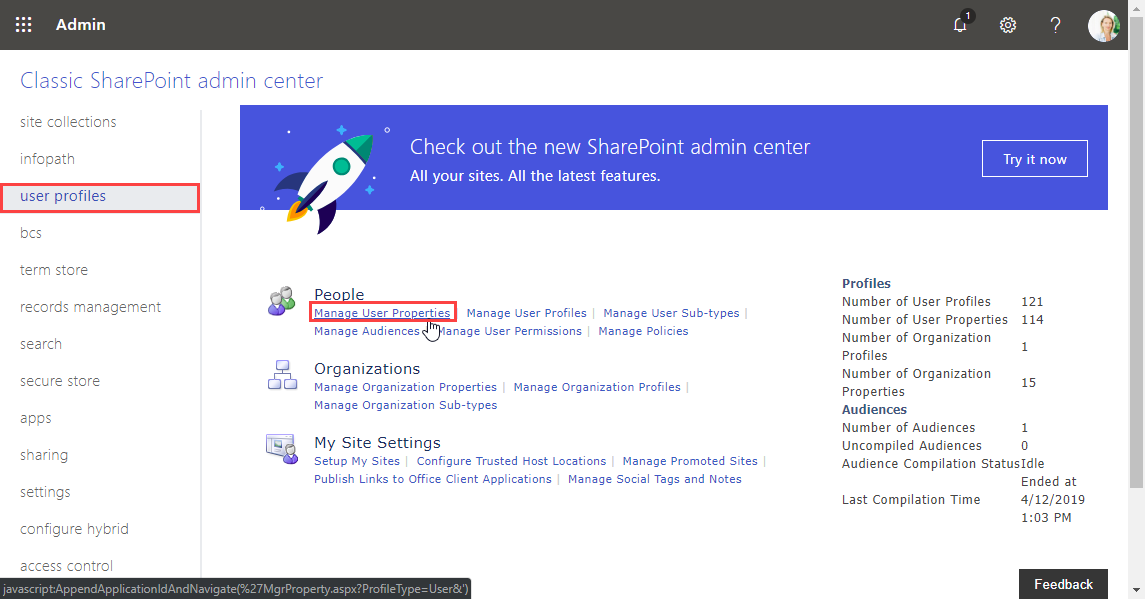Screen dimensions: 1145x599
Task: Open Configure Trusted Host Locations link
Action: click(511, 461)
